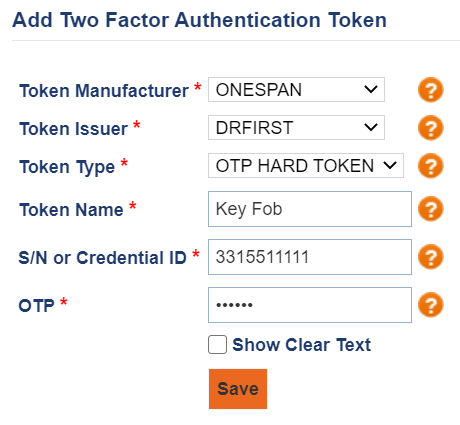Click into the Token Name field containing Key Fob
Screen dimensions: 460x425
(x=310, y=209)
